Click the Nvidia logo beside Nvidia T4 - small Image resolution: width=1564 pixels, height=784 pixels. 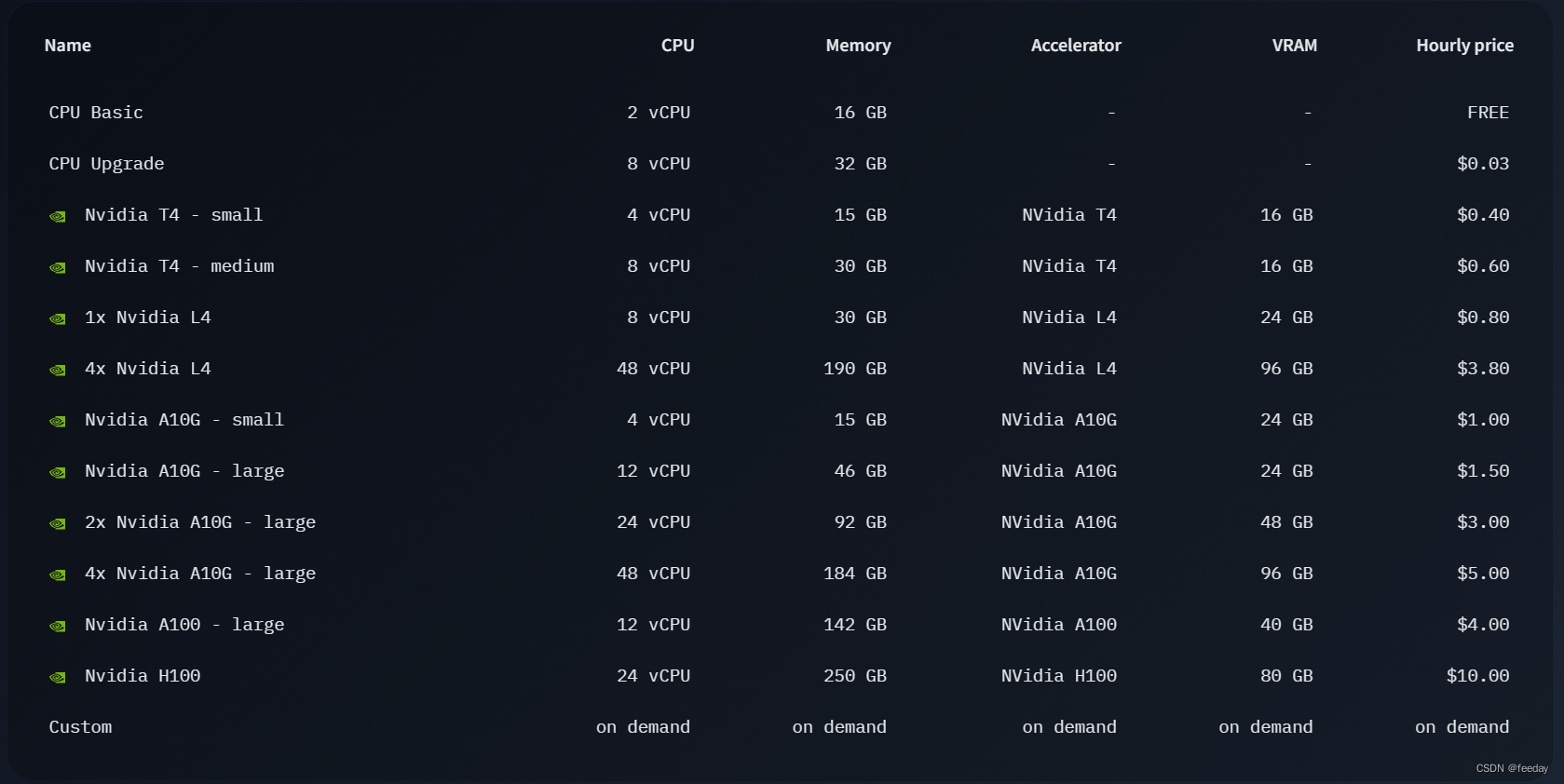[58, 217]
